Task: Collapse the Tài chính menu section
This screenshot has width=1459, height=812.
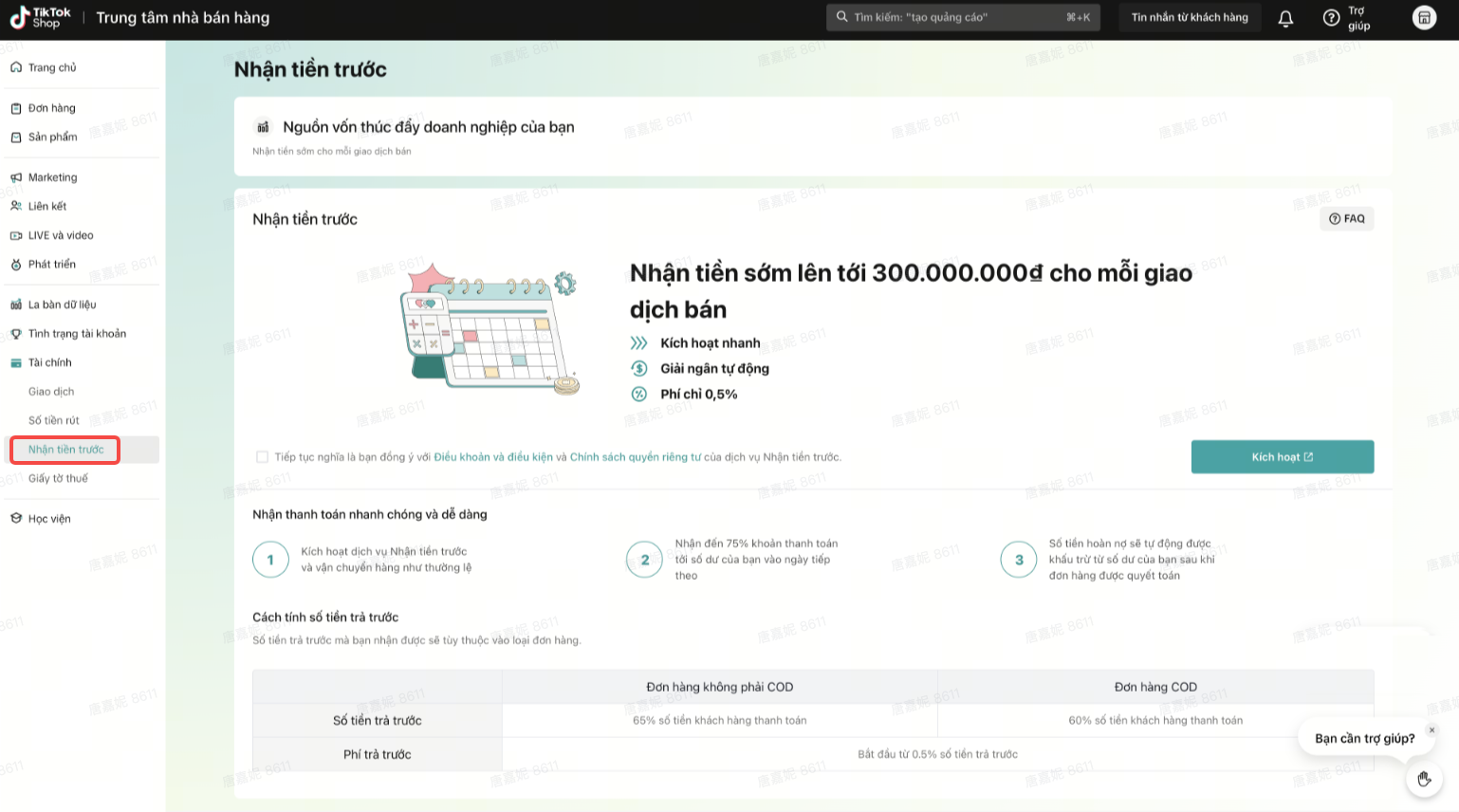Action: (x=50, y=362)
